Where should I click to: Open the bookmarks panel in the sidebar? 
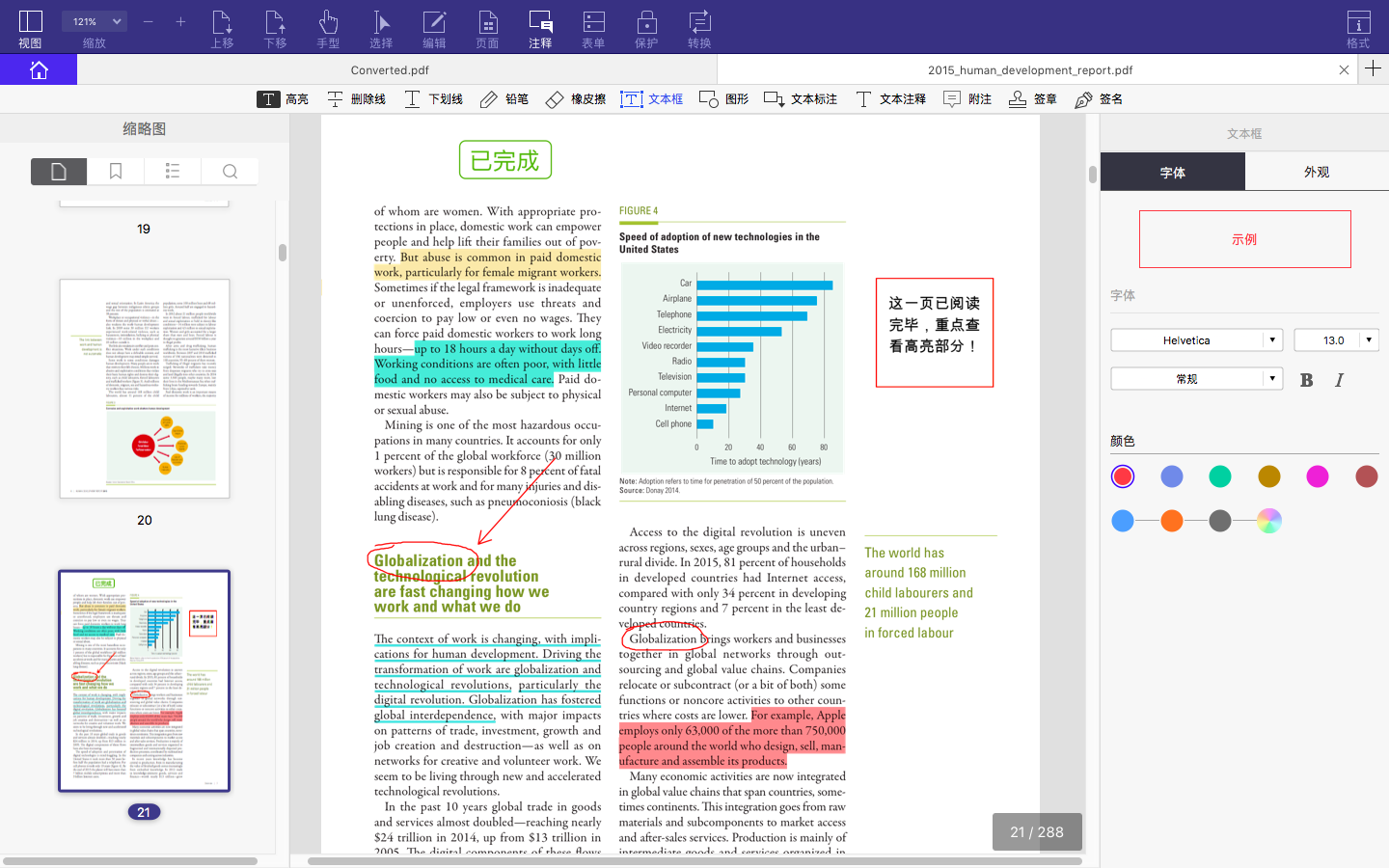pos(116,171)
